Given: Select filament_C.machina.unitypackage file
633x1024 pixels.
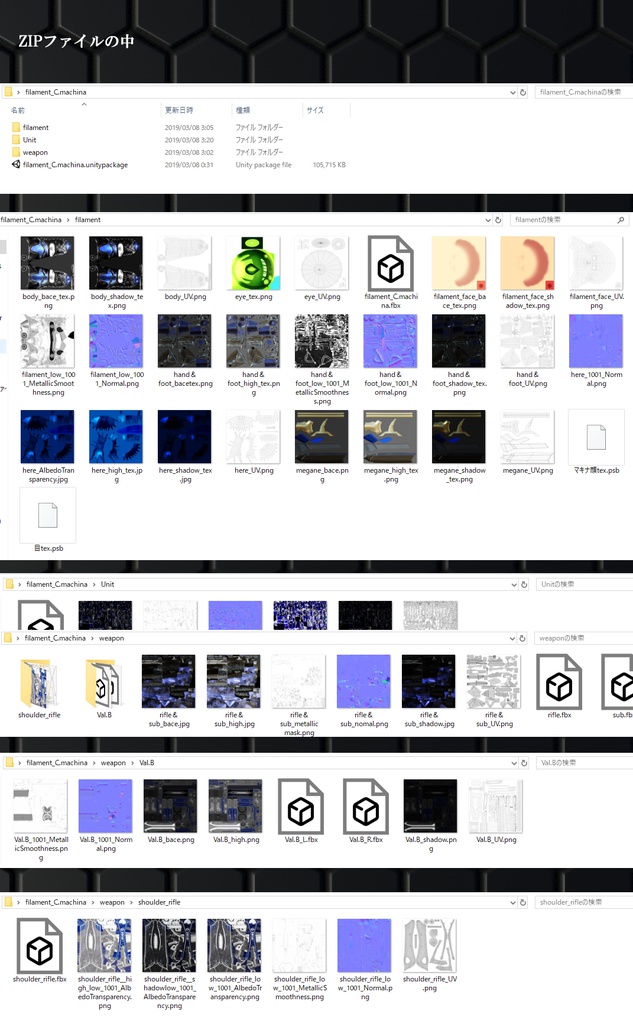Looking at the screenshot, I should point(70,165).
